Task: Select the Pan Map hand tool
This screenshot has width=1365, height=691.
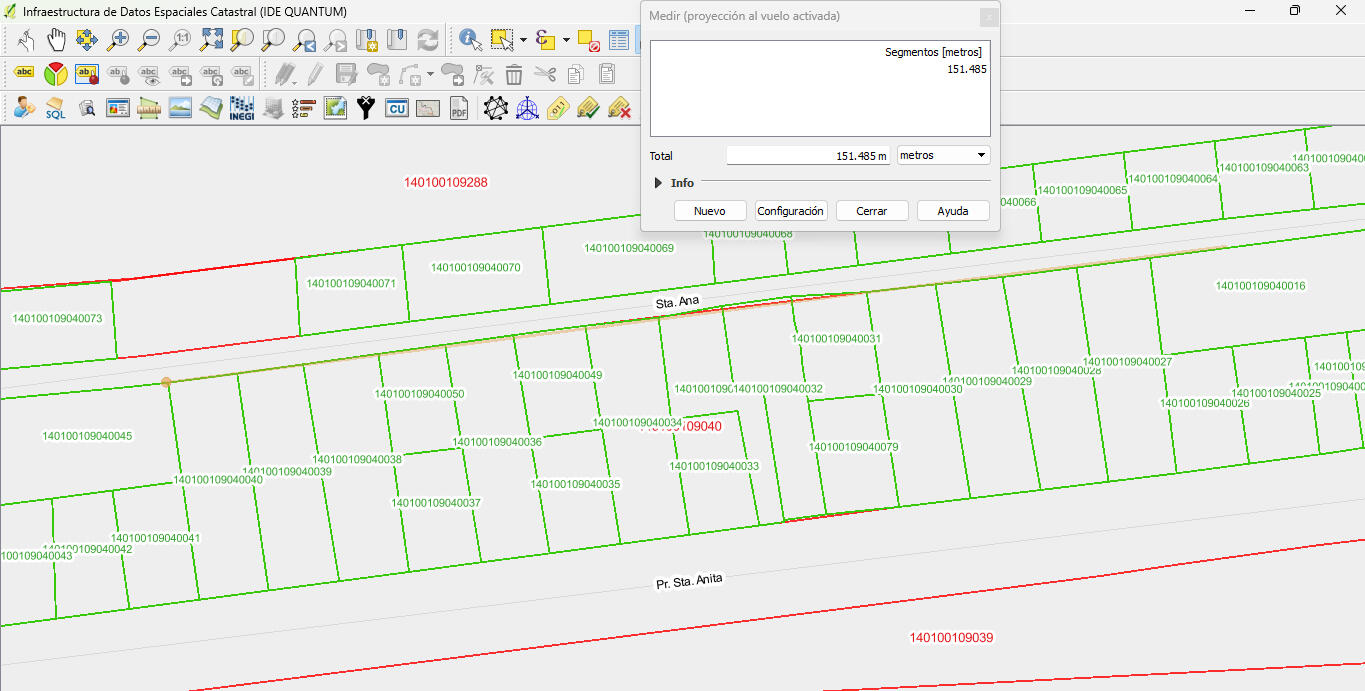Action: click(x=57, y=40)
